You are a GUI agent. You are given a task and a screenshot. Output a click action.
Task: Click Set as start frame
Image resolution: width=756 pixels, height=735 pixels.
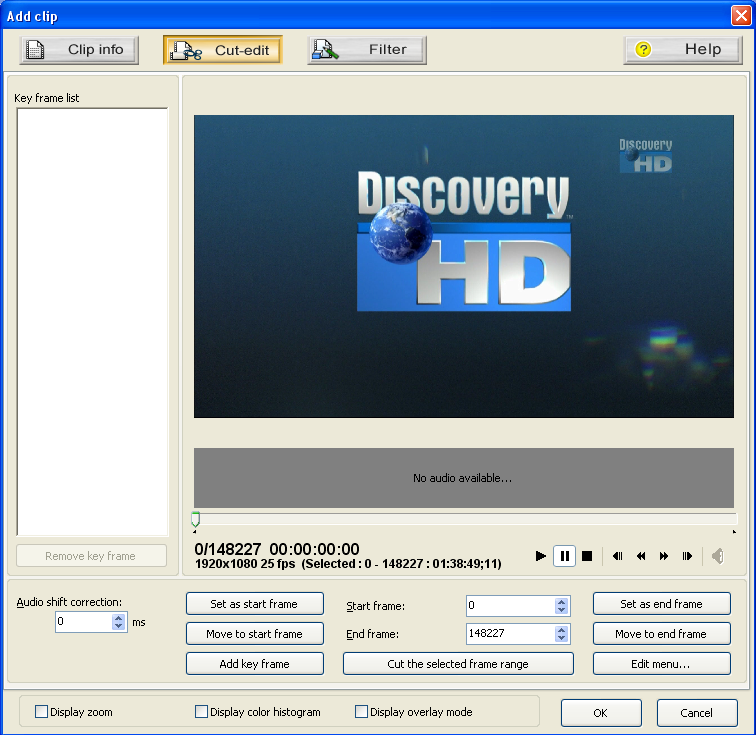pos(255,604)
